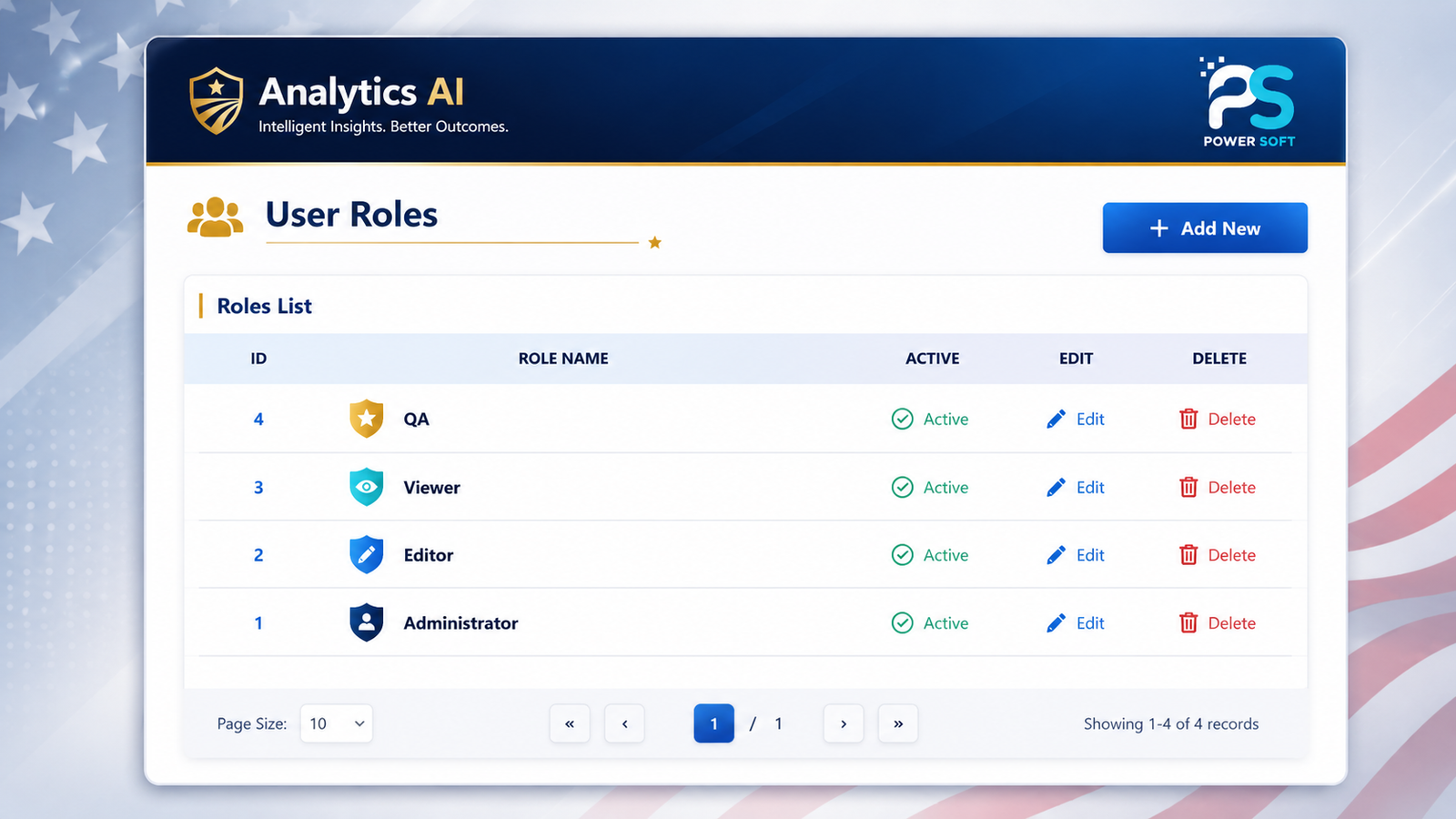Click the Administrator role name
Viewport: 1456px width, 819px height.
coord(460,622)
